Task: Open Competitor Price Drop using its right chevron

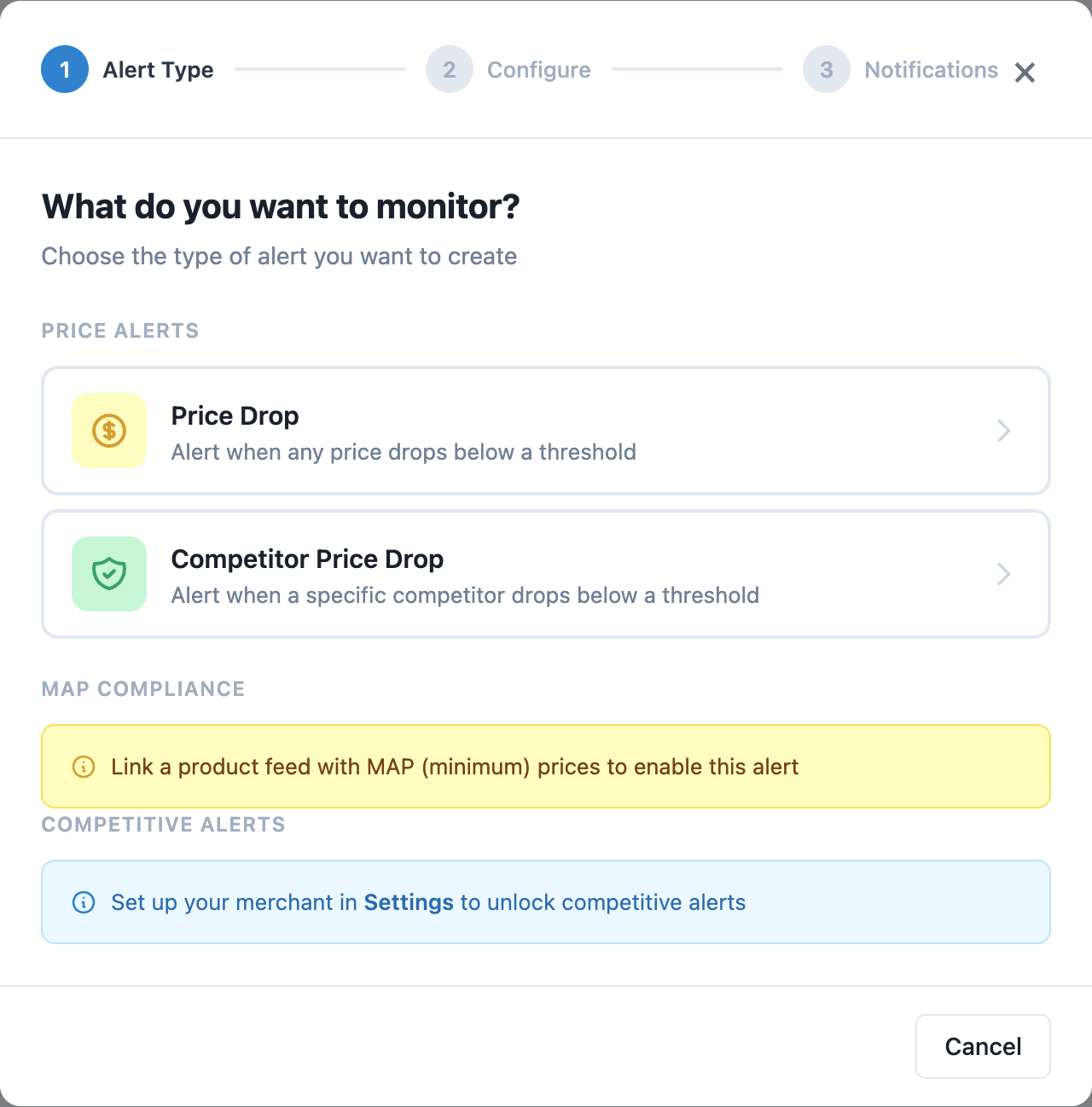Action: [1004, 574]
